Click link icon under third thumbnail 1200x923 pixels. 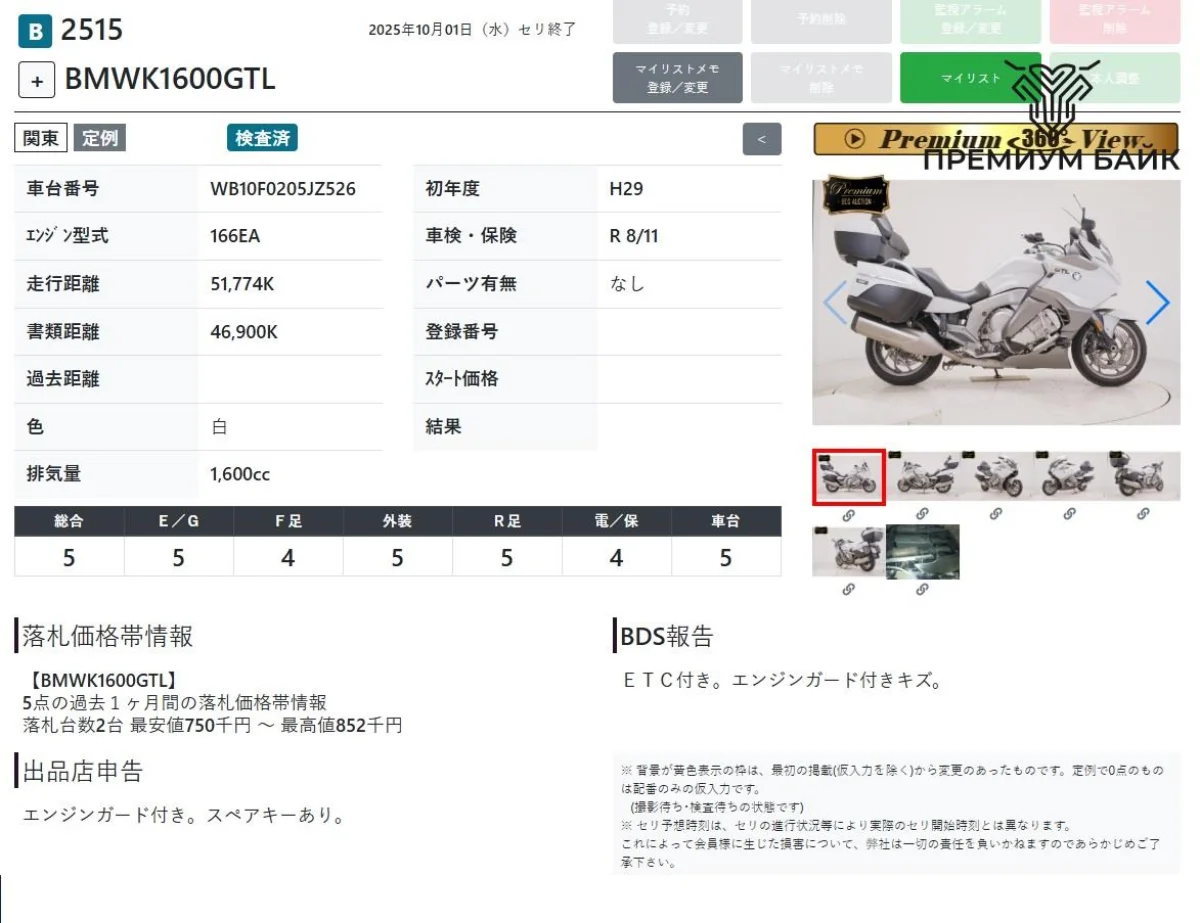point(996,514)
